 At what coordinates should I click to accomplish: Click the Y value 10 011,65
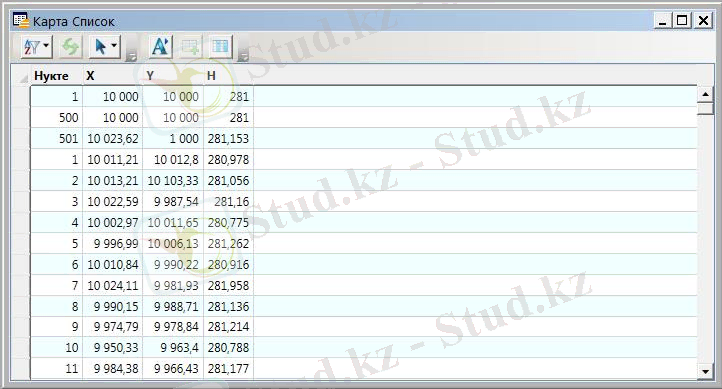173,223
